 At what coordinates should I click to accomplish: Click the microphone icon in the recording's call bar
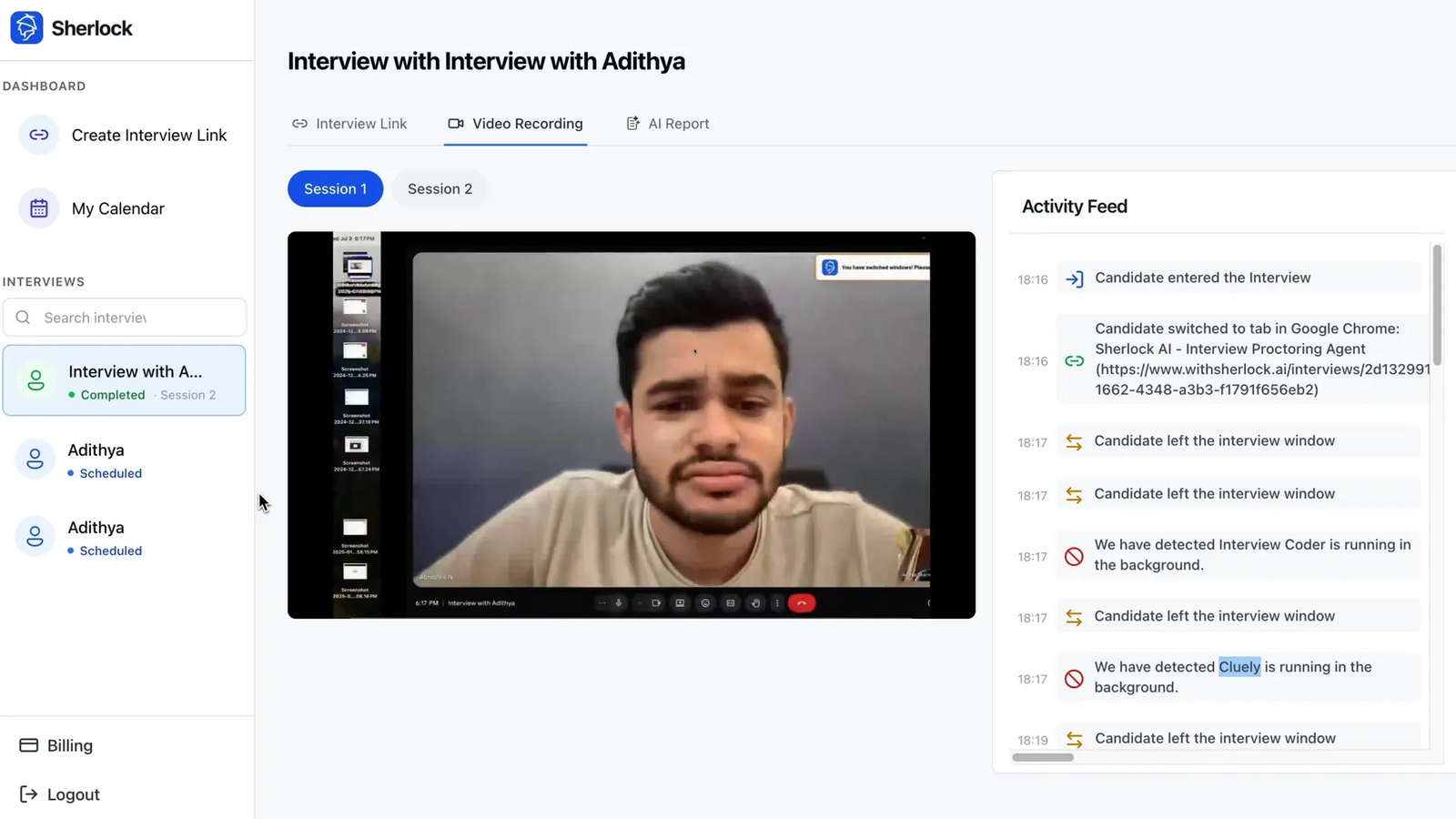[x=619, y=602]
